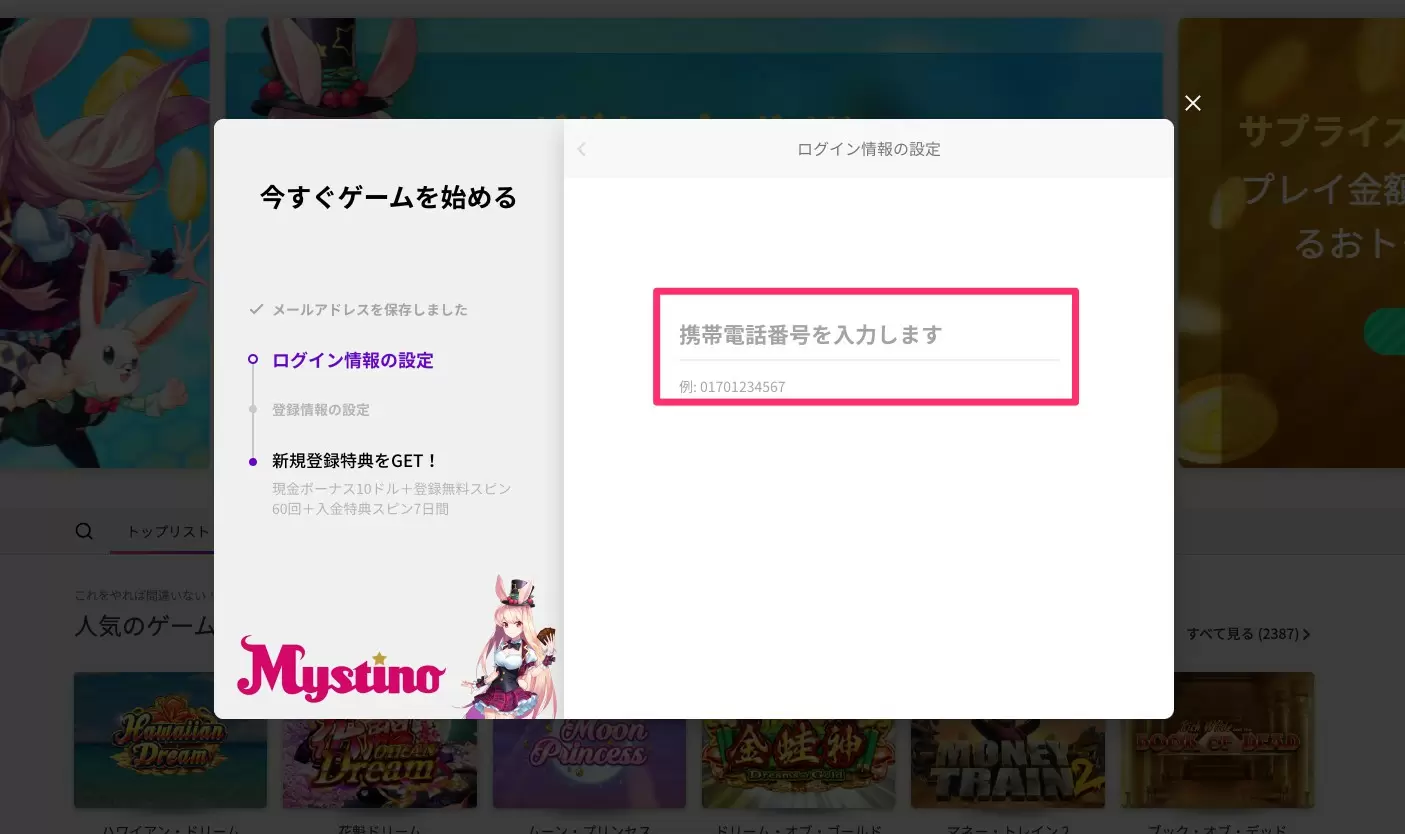
Task: Click the bunny girl mascot illustration
Action: 510,648
